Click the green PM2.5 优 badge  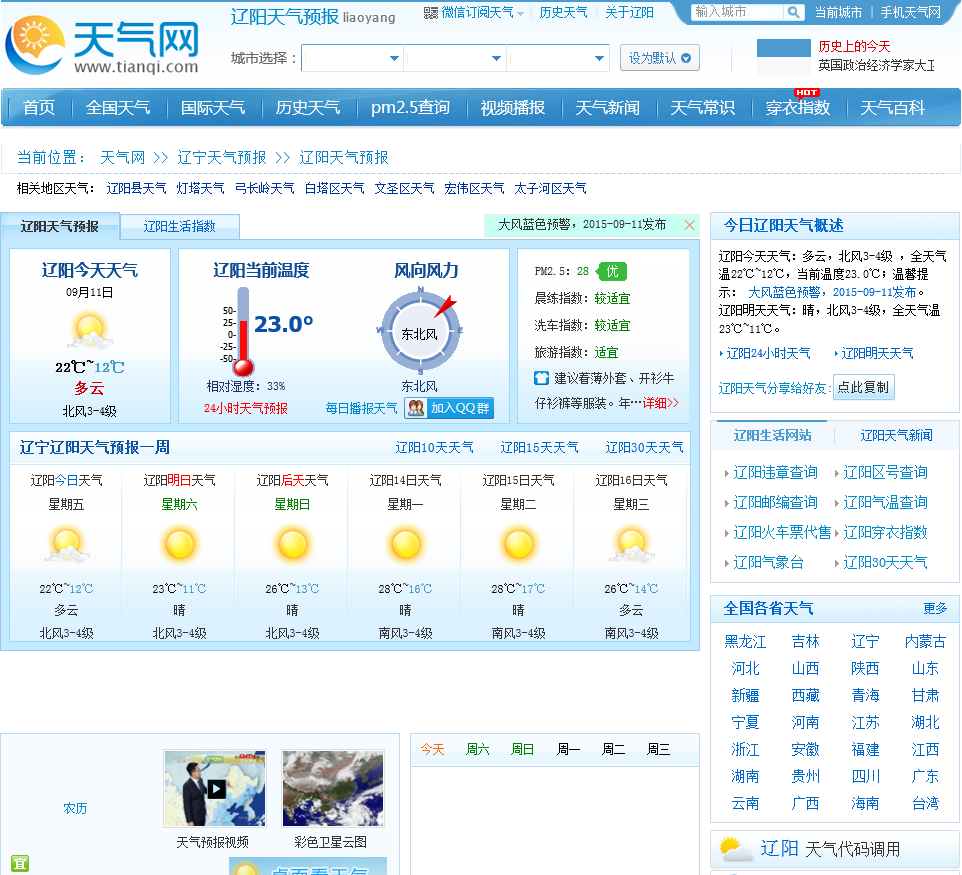coord(612,271)
